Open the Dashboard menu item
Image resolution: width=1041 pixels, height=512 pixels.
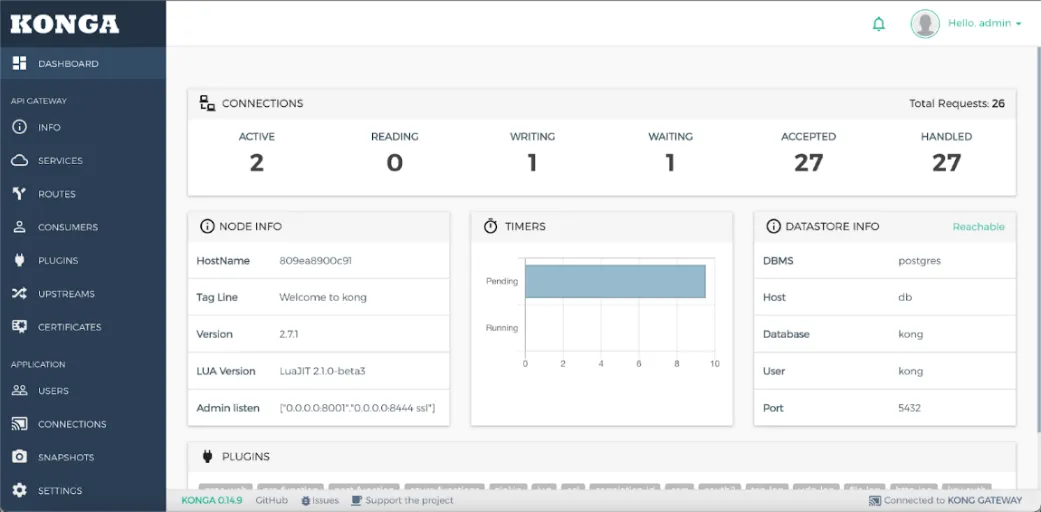click(x=83, y=64)
